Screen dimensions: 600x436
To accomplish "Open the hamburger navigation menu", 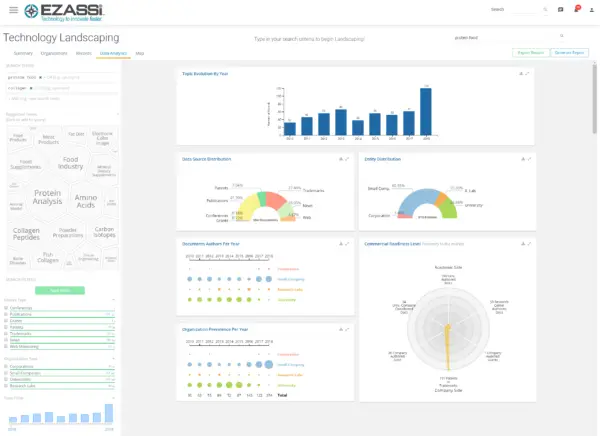I will (13, 10).
